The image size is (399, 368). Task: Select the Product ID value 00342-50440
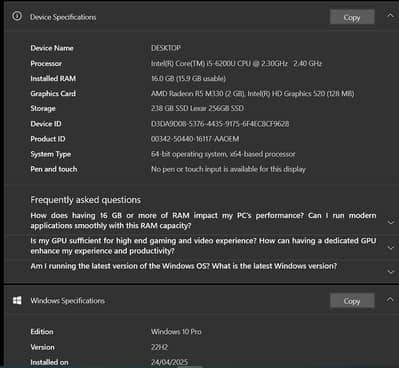coord(195,139)
